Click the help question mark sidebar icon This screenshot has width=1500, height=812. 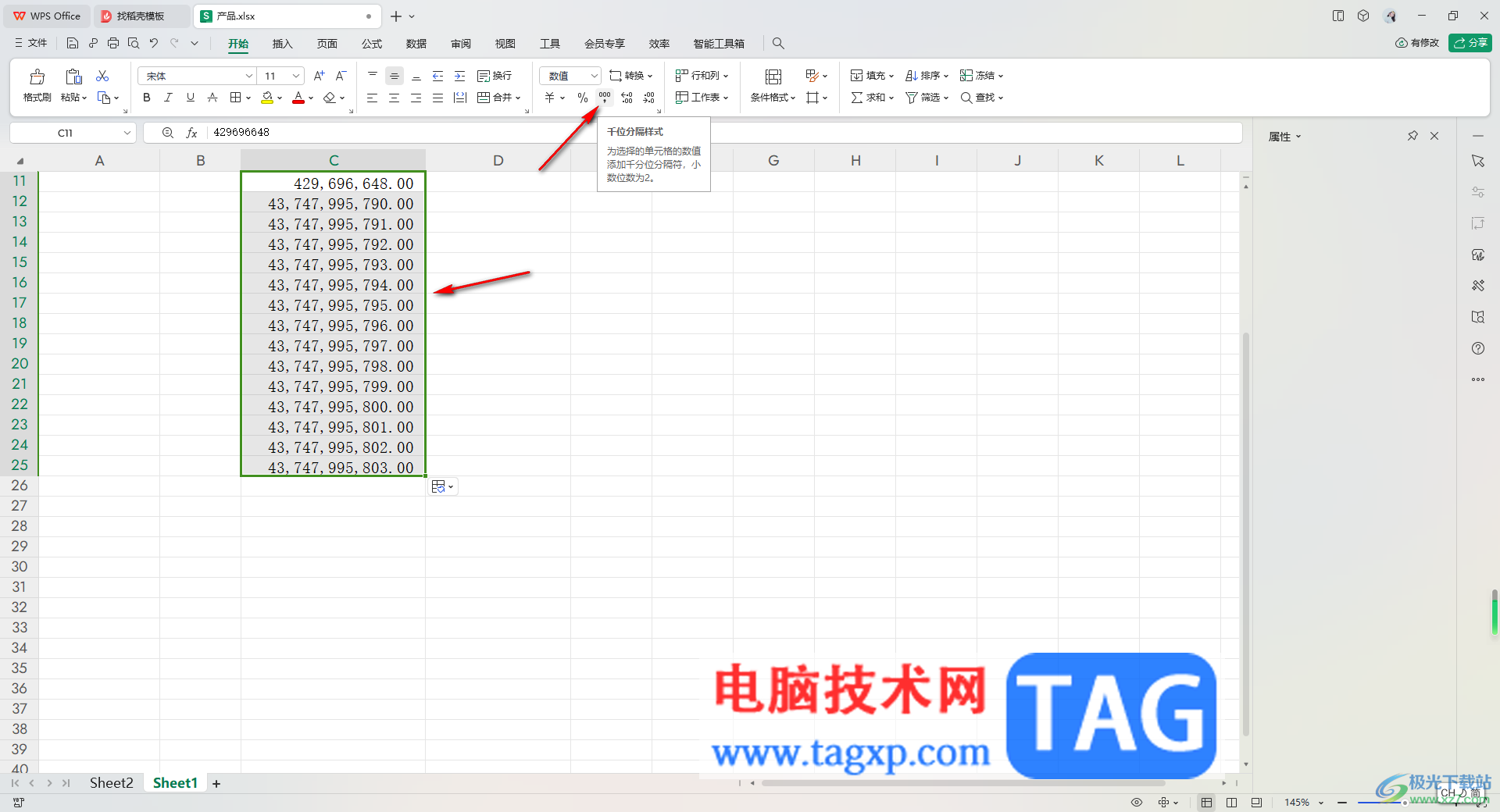1478,348
